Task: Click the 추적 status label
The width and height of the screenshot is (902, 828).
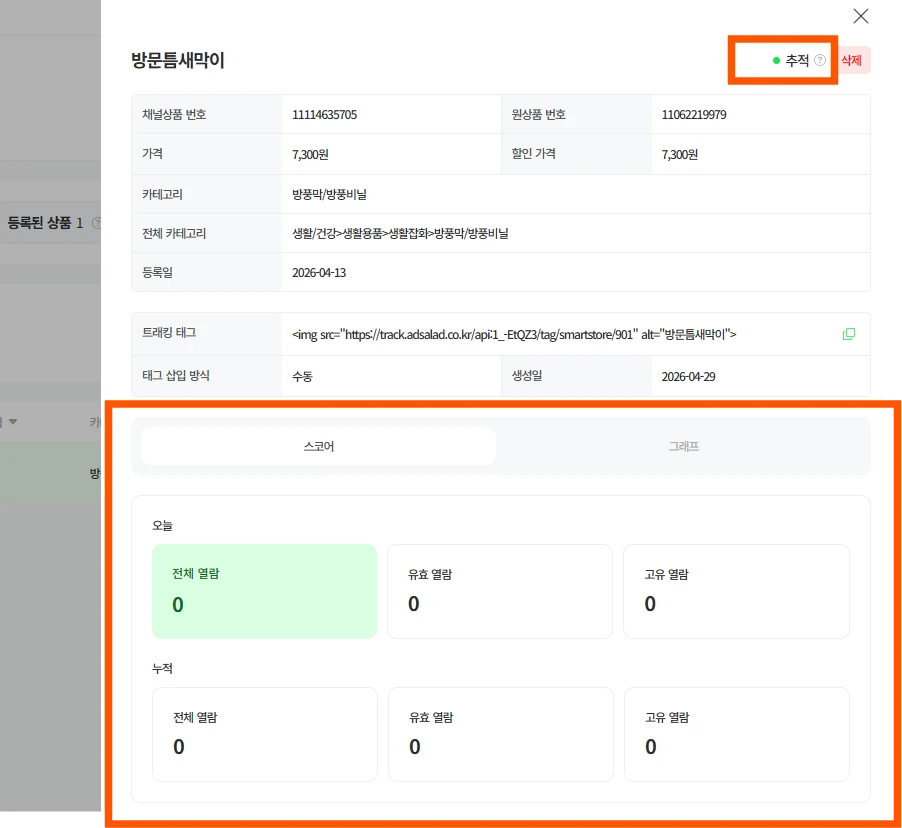Action: tap(797, 61)
